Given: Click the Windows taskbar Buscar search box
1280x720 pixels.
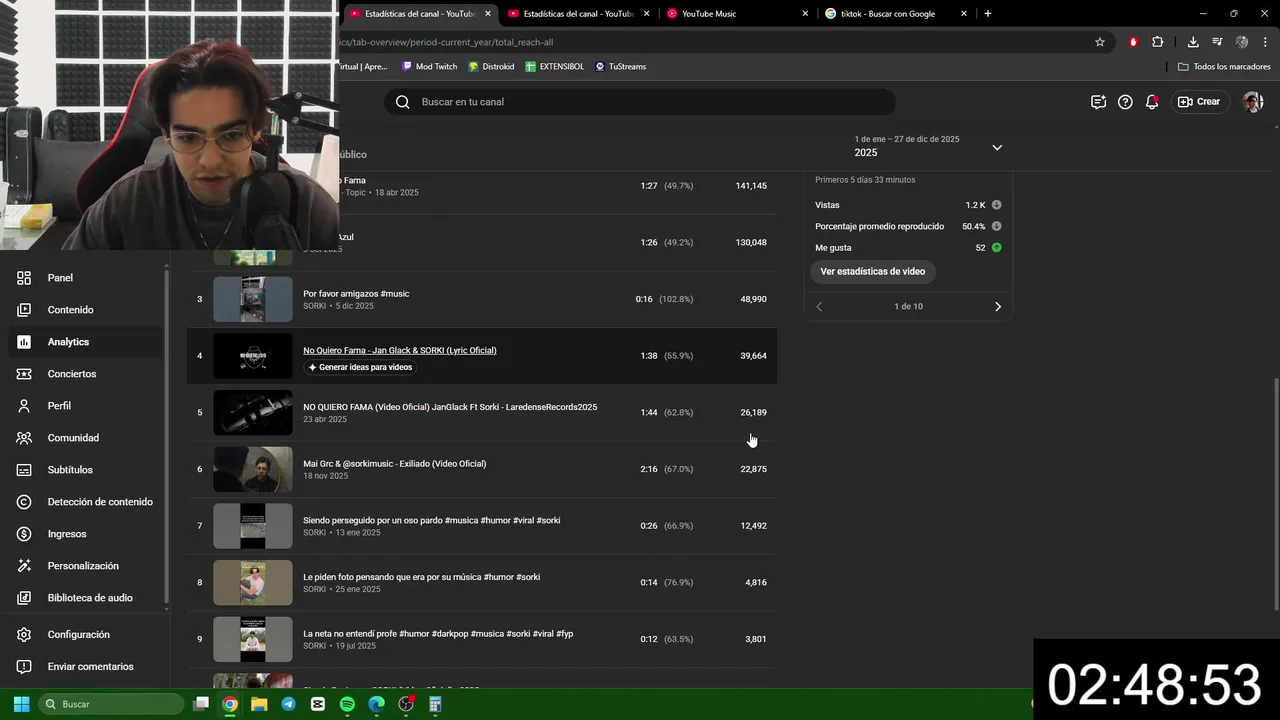Looking at the screenshot, I should (x=112, y=704).
